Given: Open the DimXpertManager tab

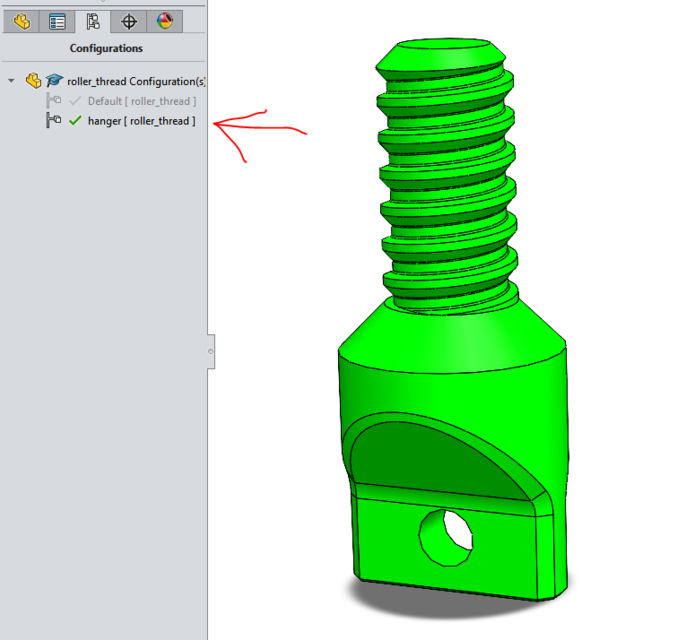Looking at the screenshot, I should (129, 21).
